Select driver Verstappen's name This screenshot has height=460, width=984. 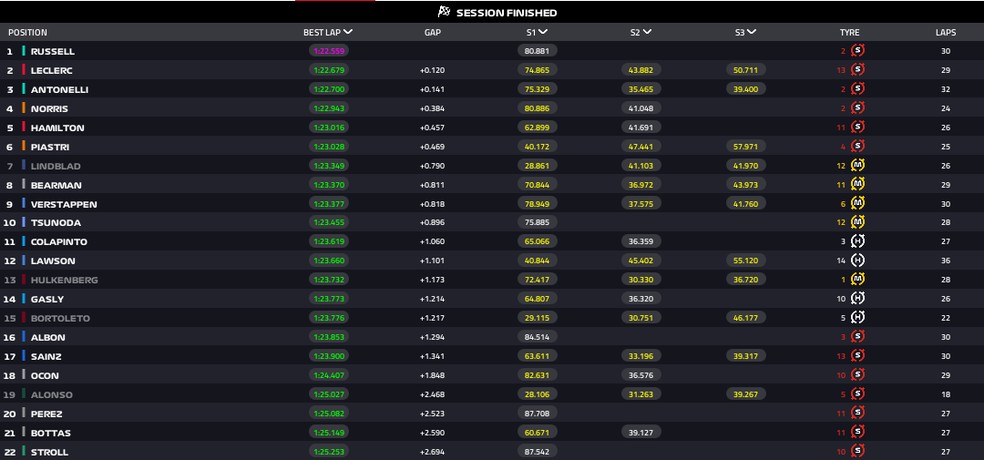click(64, 205)
